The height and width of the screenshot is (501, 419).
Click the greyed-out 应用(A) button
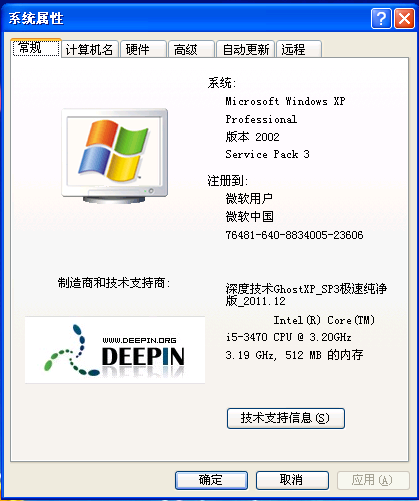click(x=373, y=480)
